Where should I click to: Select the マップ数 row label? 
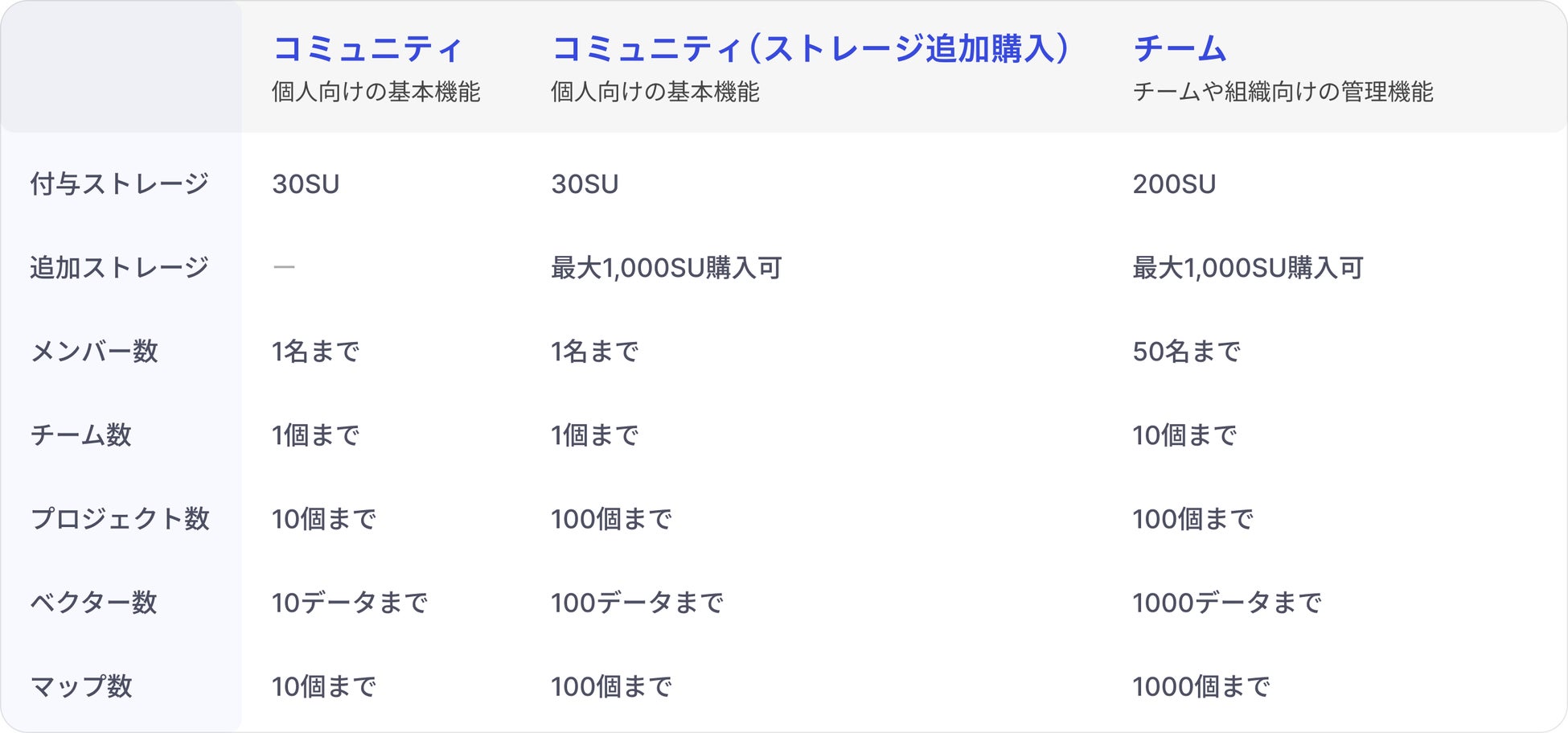pos(80,686)
